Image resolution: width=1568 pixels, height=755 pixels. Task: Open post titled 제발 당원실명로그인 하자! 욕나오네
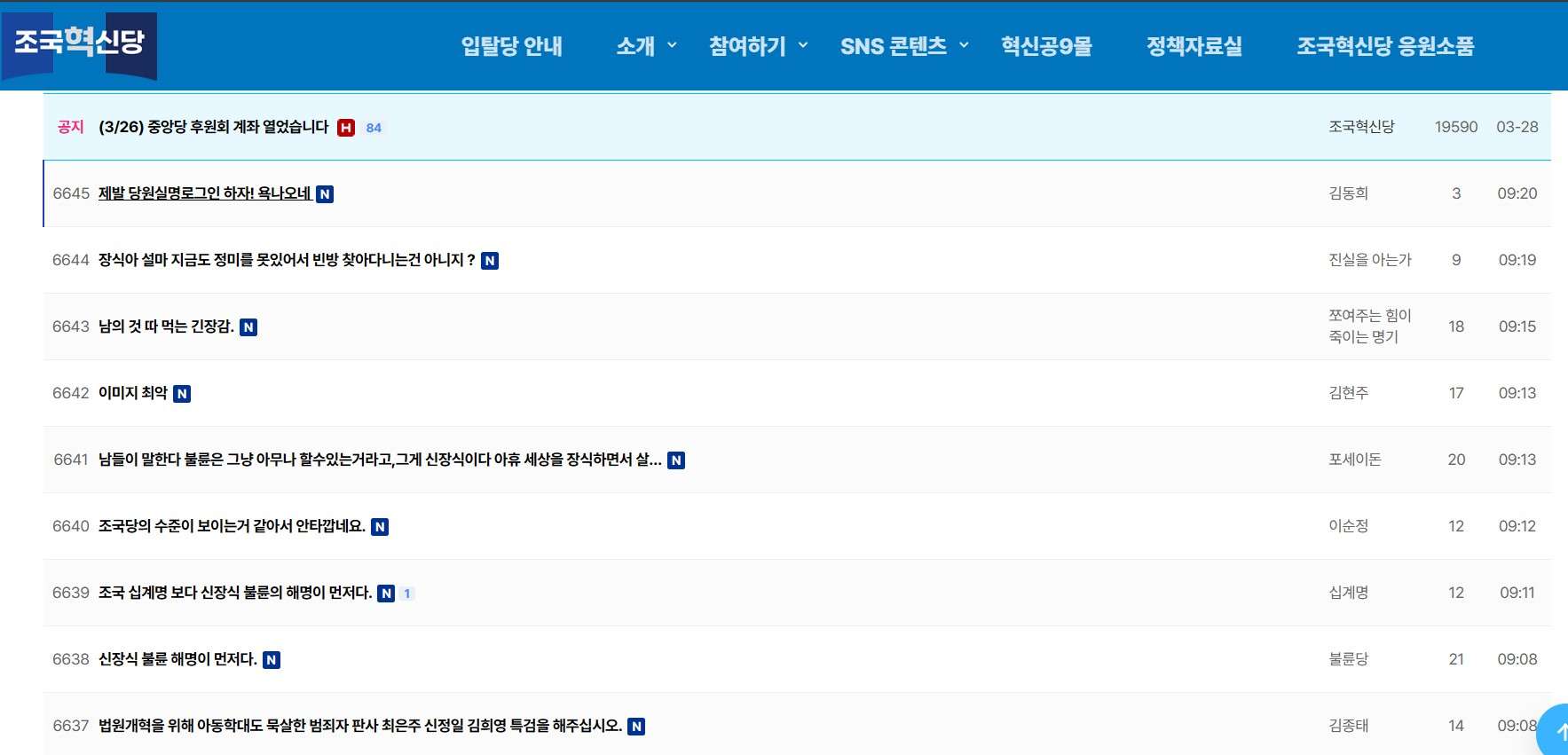[205, 193]
